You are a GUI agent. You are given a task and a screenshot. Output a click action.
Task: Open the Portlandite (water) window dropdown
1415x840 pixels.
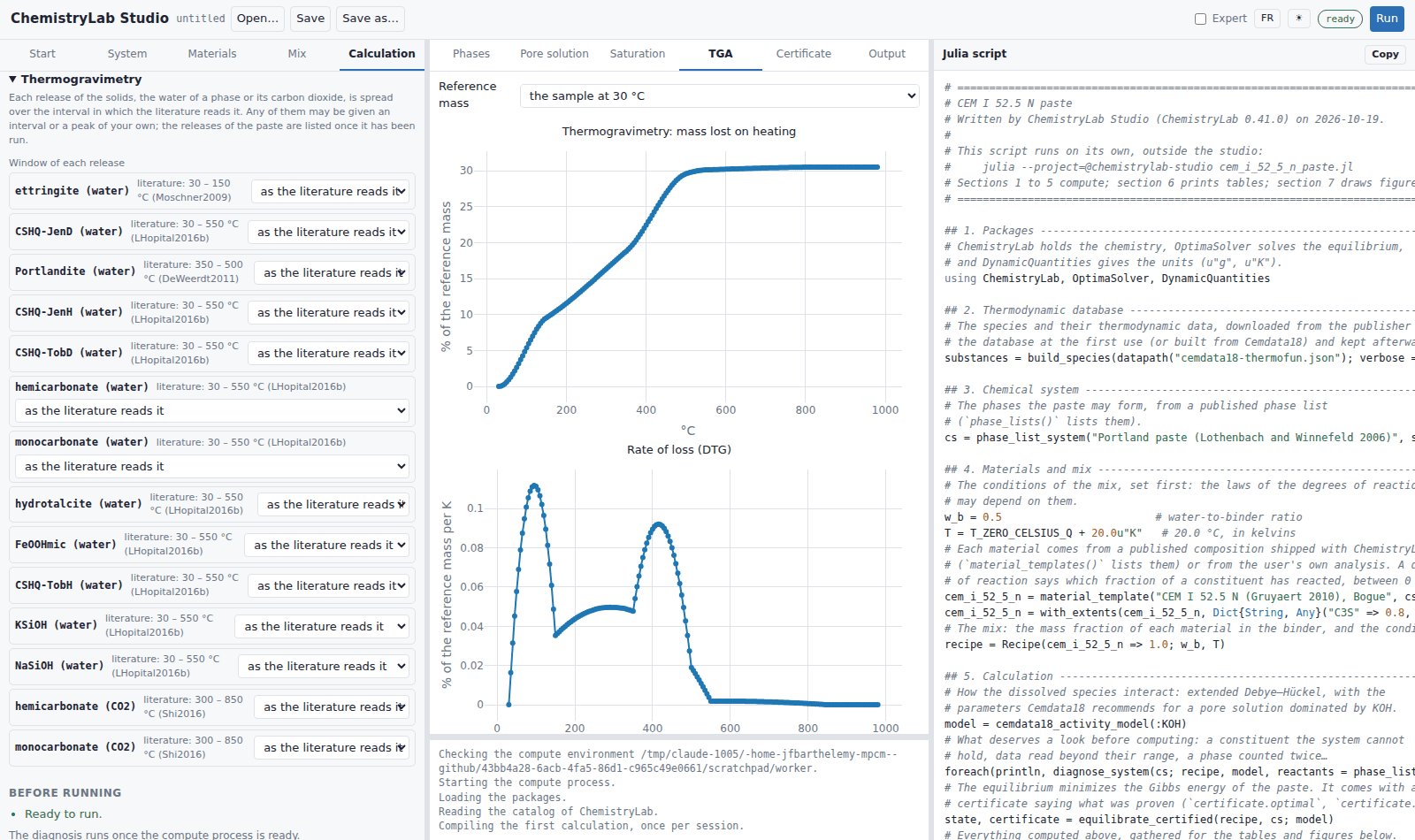(332, 272)
